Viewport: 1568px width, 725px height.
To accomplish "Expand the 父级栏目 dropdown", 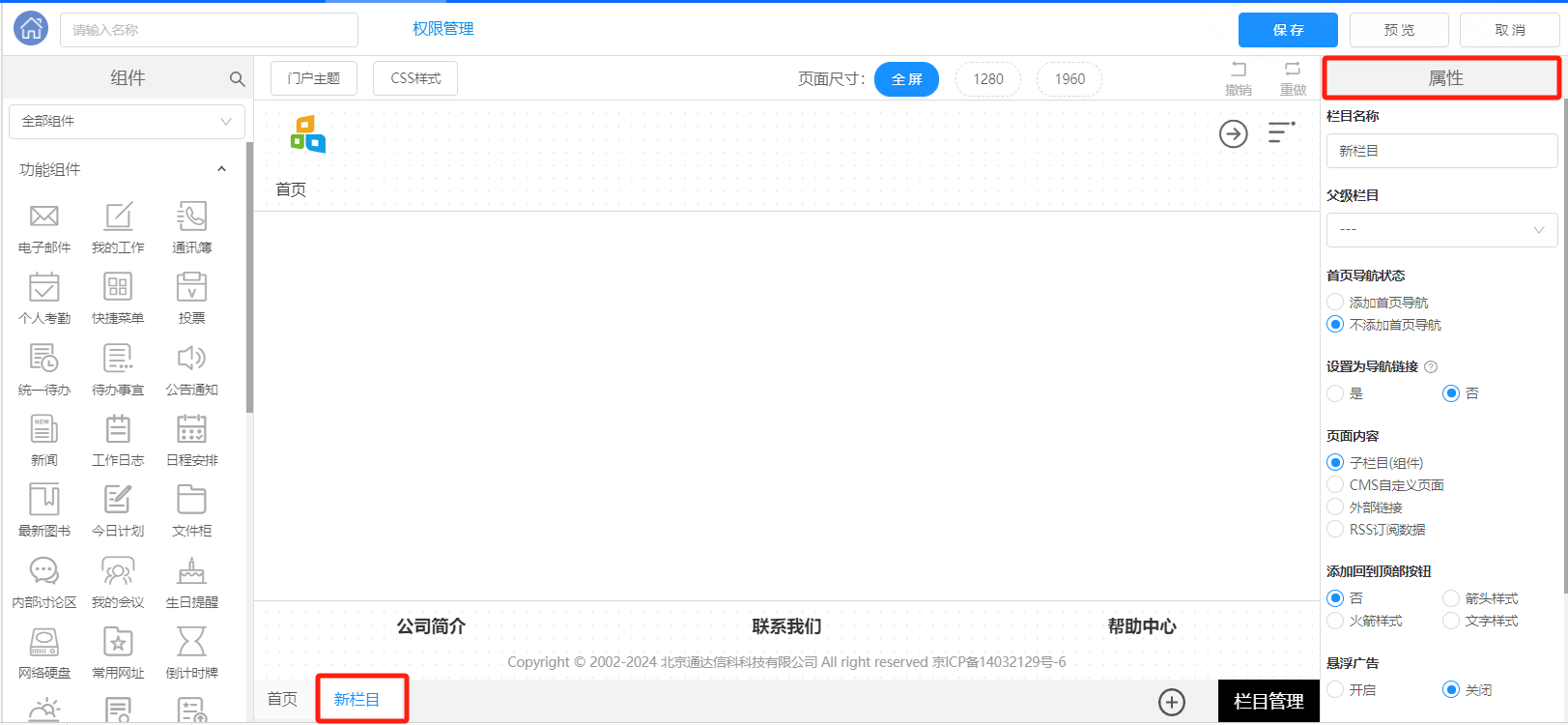I will [1441, 230].
